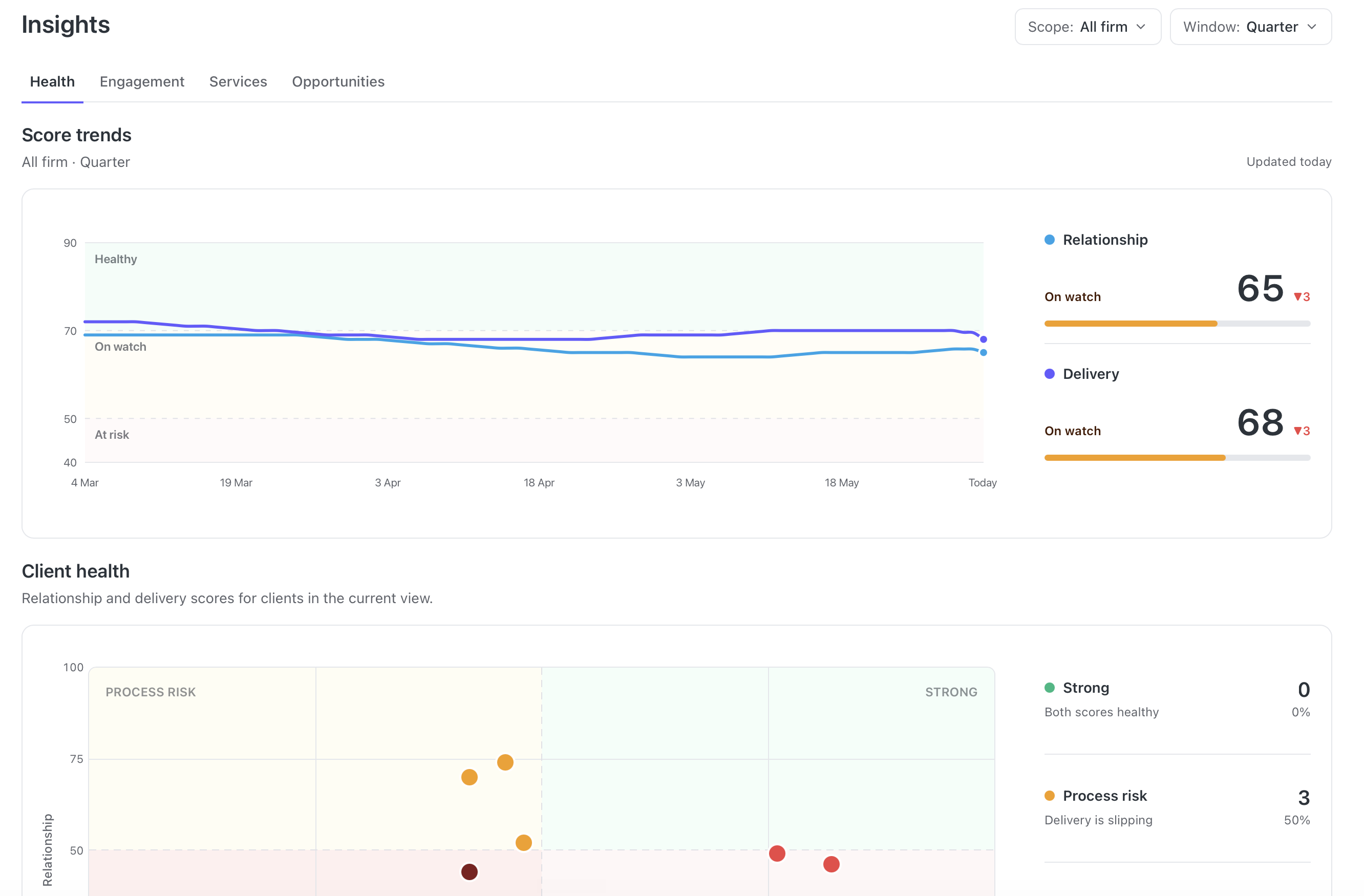1364x896 pixels.
Task: Click the 'Client health' heading
Action: (76, 571)
